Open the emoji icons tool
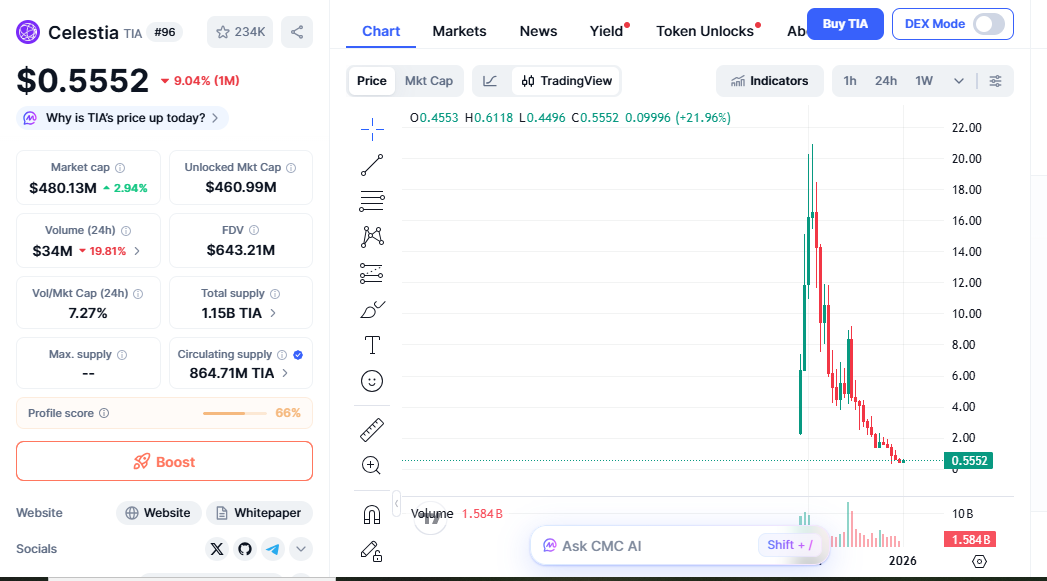This screenshot has height=581, width=1047. pos(372,381)
